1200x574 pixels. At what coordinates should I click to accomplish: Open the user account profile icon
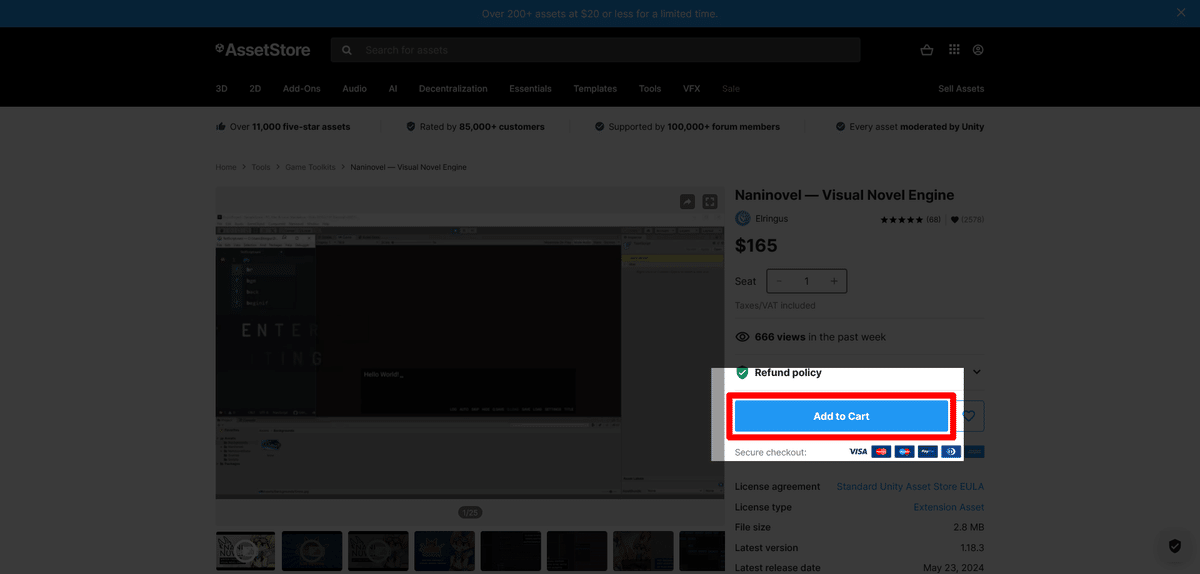[x=978, y=50]
